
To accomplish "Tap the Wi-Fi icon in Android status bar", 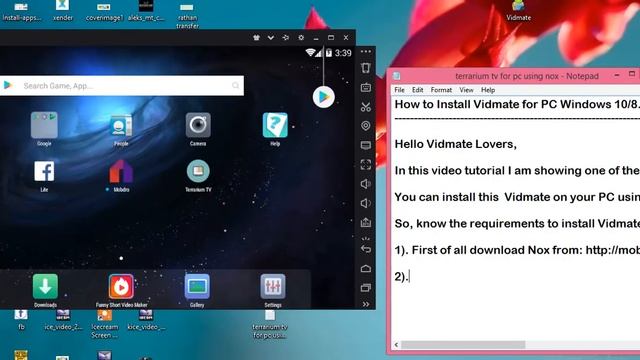I will point(310,53).
